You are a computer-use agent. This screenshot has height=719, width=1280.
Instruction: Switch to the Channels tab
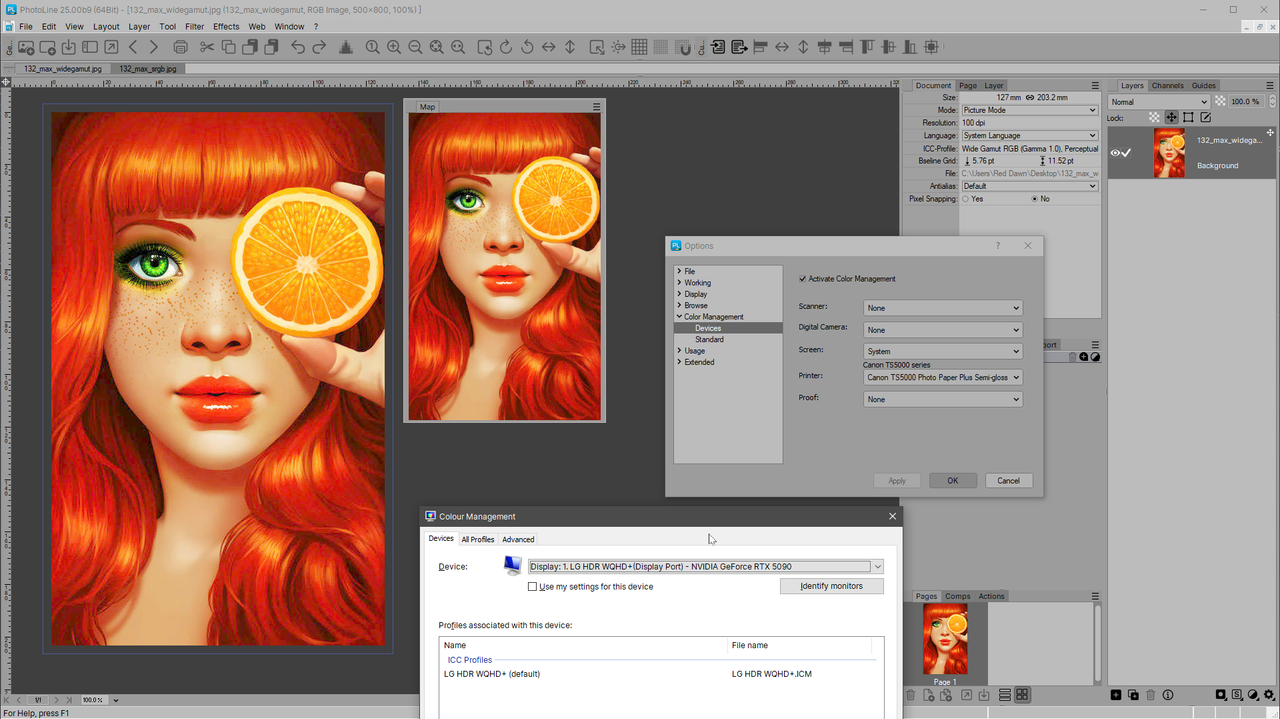pyautogui.click(x=1167, y=86)
